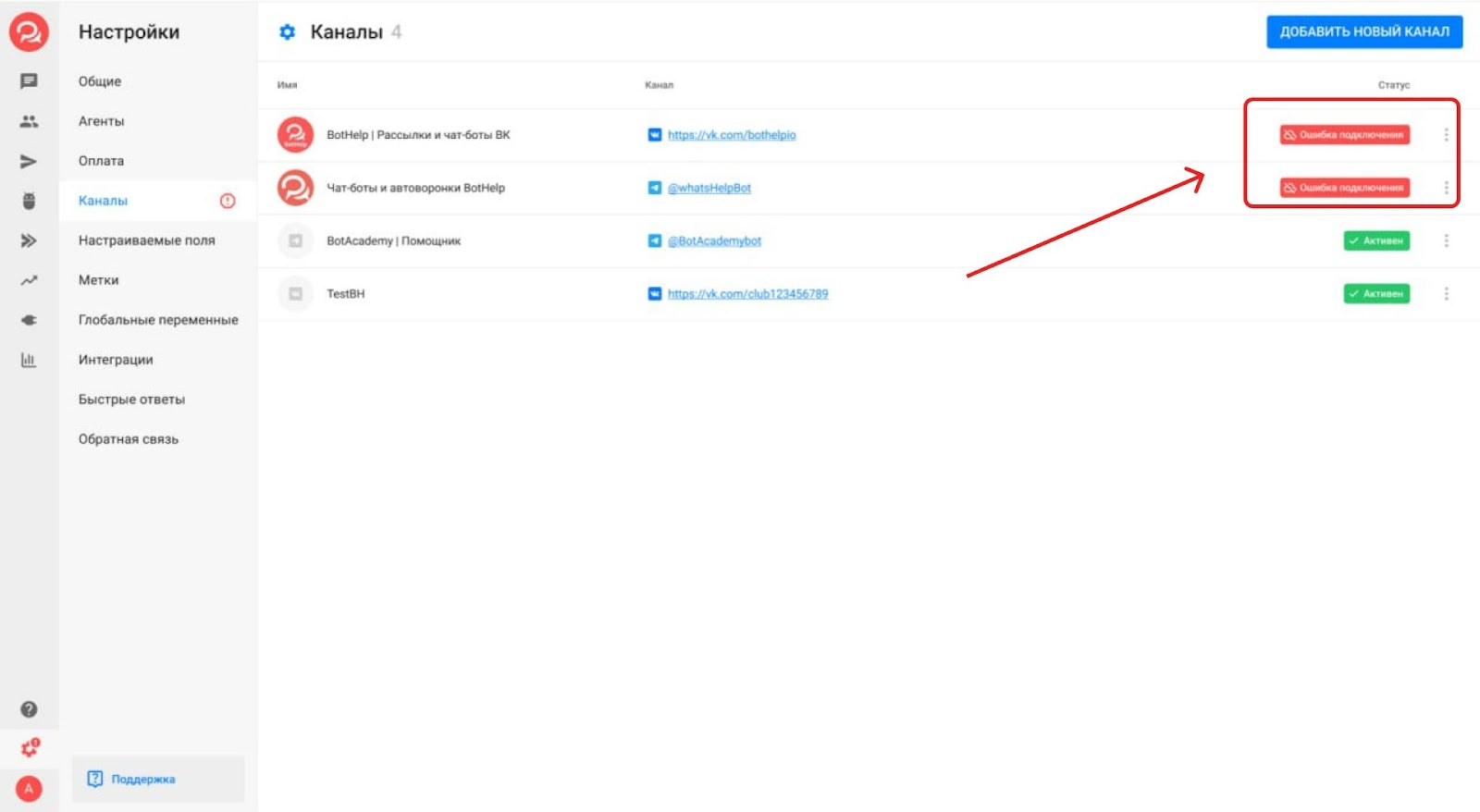Viewport: 1480px width, 812px height.
Task: Click the broadcasts paper plane icon
Action: pyautogui.click(x=29, y=161)
